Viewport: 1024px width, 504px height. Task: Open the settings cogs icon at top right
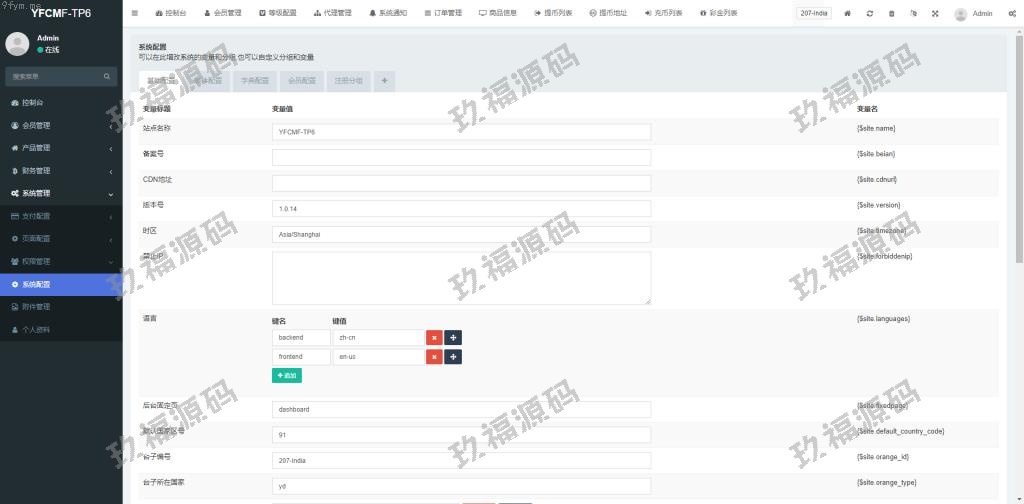click(x=1010, y=13)
